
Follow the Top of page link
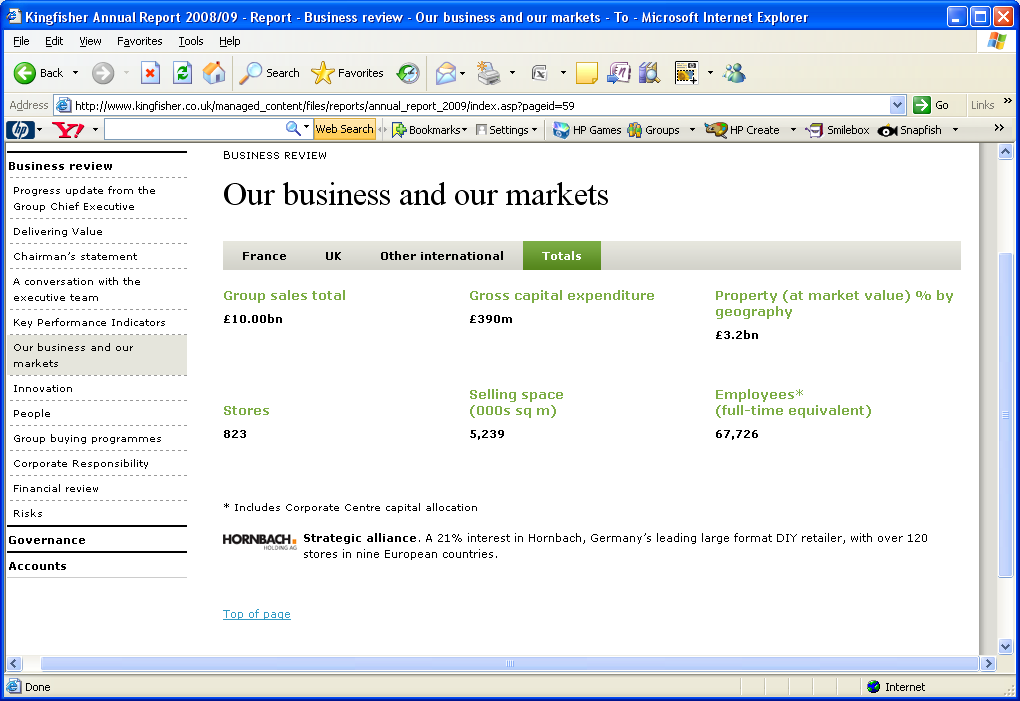tap(256, 614)
